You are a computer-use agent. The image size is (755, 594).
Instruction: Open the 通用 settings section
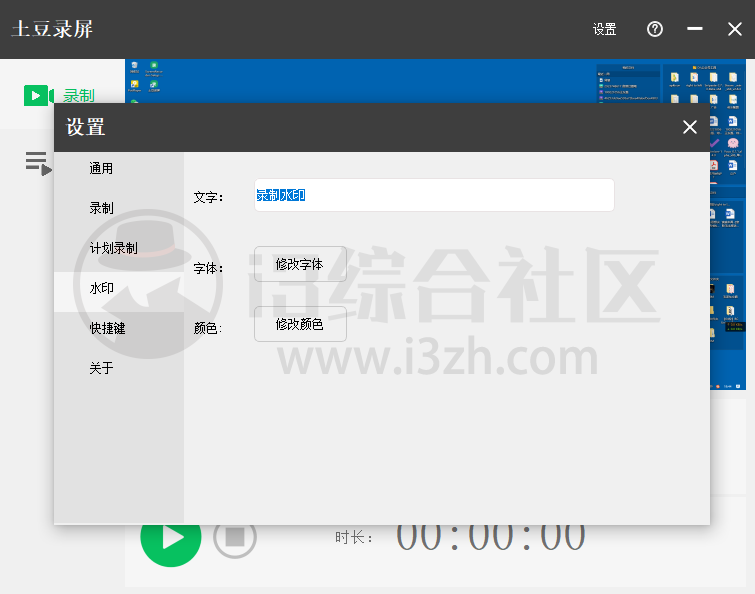118,168
